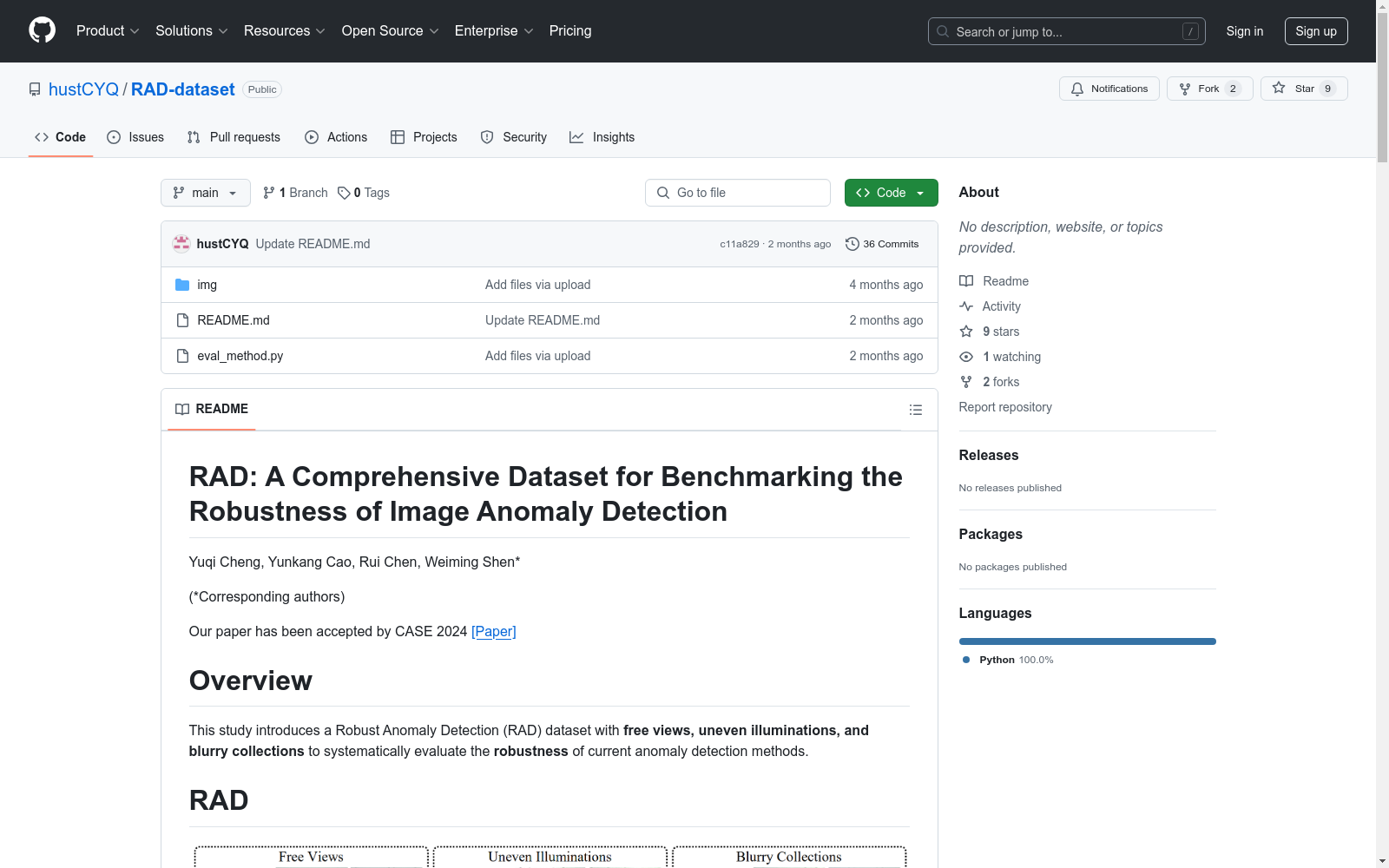Open the [Paper] link
Image resolution: width=1389 pixels, height=868 pixels.
[x=493, y=631]
